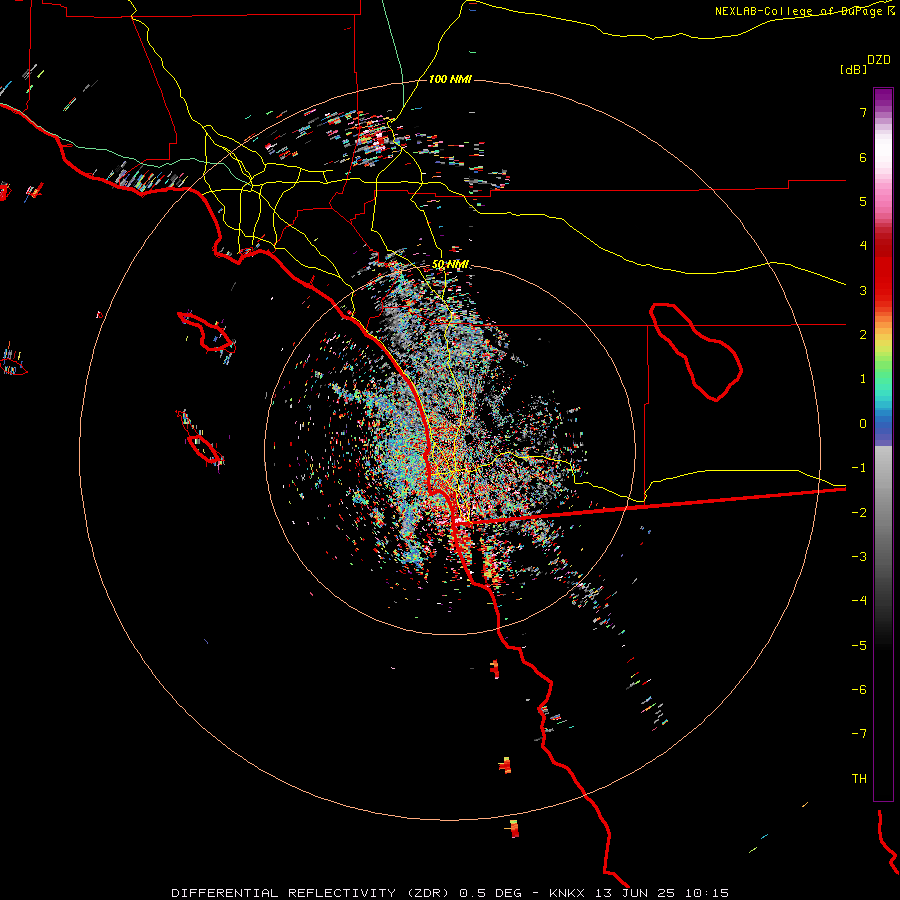The image size is (900, 900).
Task: Click the 13 JUN 25 10:15 timestamp
Action: point(661,893)
